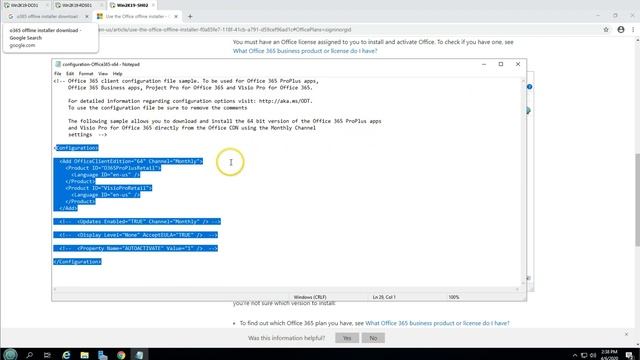Click the volume icon in system tray
640x360 pixels.
[593, 356]
